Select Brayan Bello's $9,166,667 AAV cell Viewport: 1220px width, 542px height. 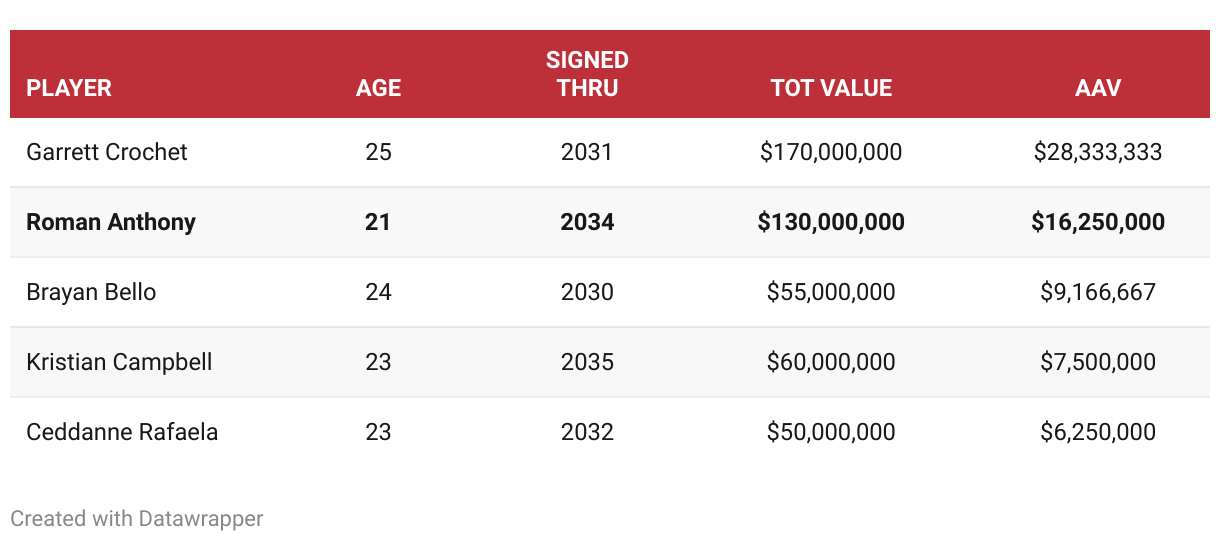point(1098,292)
